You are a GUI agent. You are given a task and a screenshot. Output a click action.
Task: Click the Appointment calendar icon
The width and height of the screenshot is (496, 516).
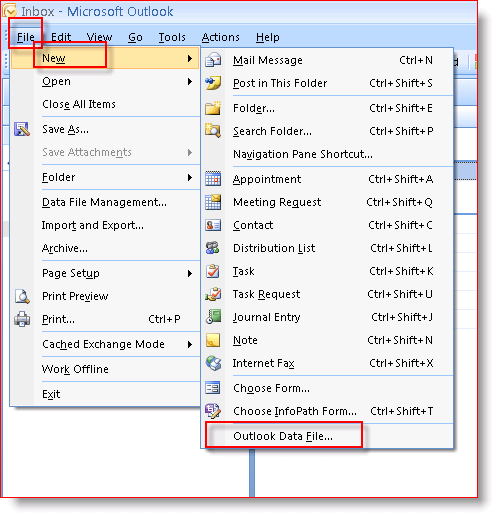coord(213,179)
